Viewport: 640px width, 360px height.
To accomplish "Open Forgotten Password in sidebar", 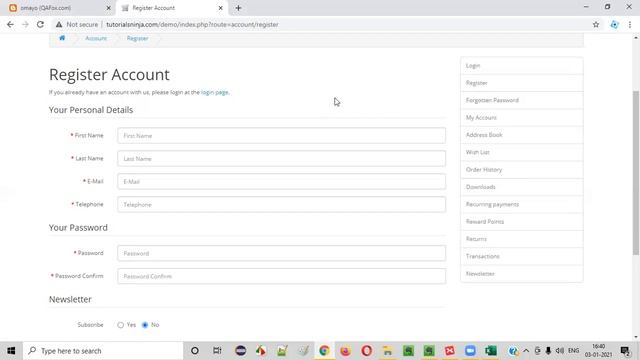I will (x=522, y=100).
